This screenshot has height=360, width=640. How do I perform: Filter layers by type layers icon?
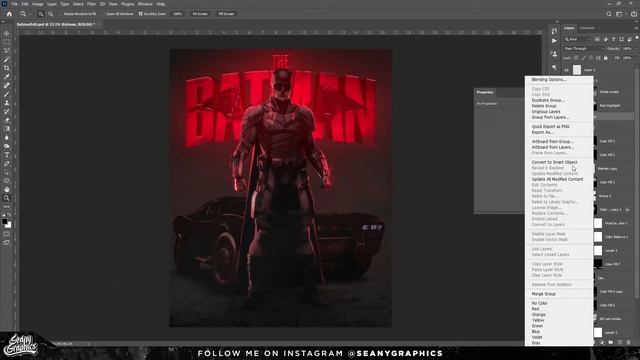pyautogui.click(x=613, y=39)
